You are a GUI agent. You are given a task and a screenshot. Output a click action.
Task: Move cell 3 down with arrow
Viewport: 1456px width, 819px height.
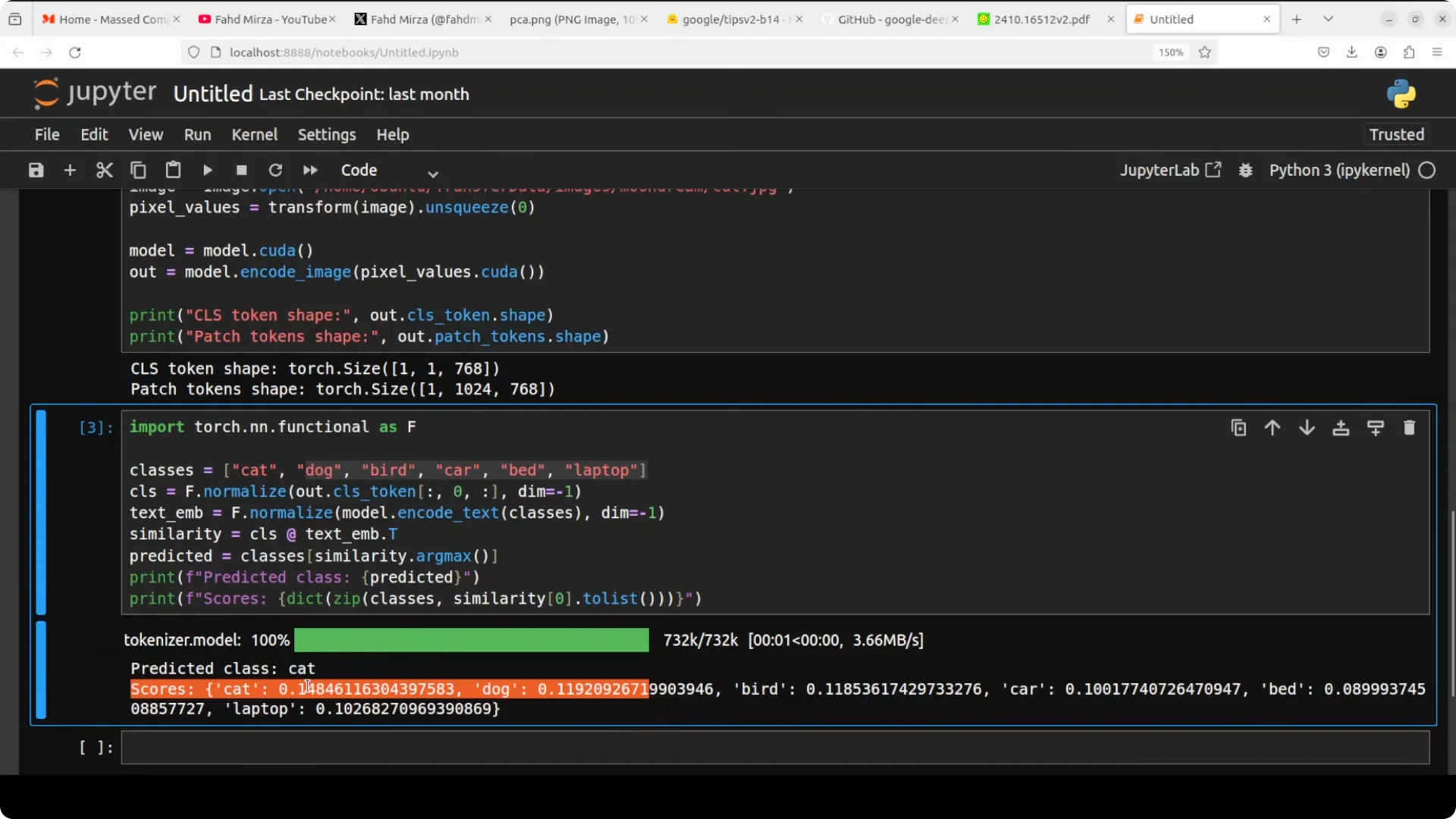pyautogui.click(x=1307, y=428)
